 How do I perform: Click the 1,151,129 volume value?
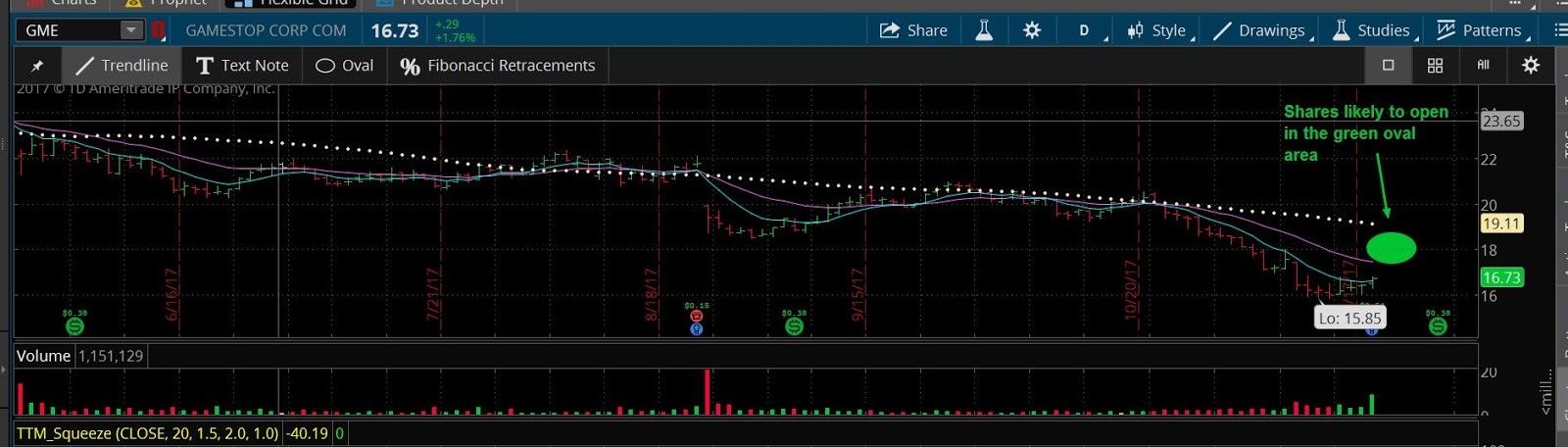coord(111,356)
